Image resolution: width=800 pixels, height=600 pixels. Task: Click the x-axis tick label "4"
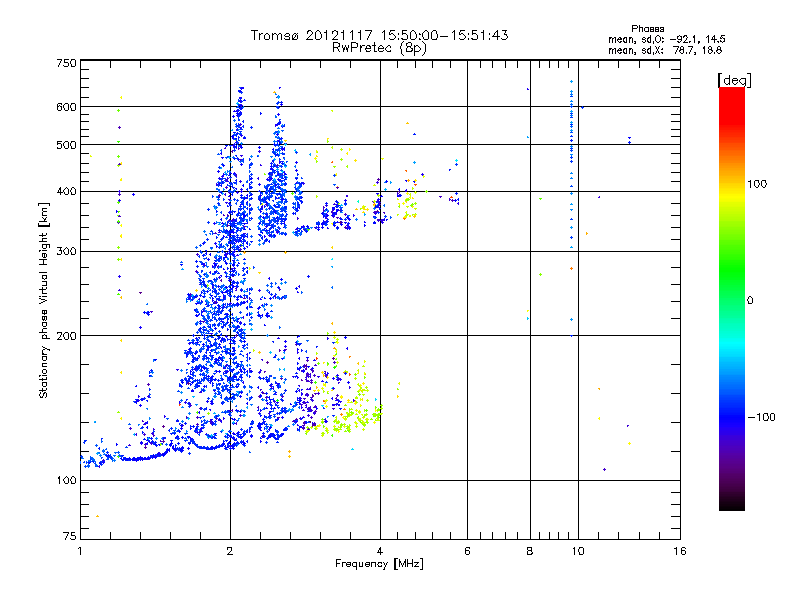380,551
